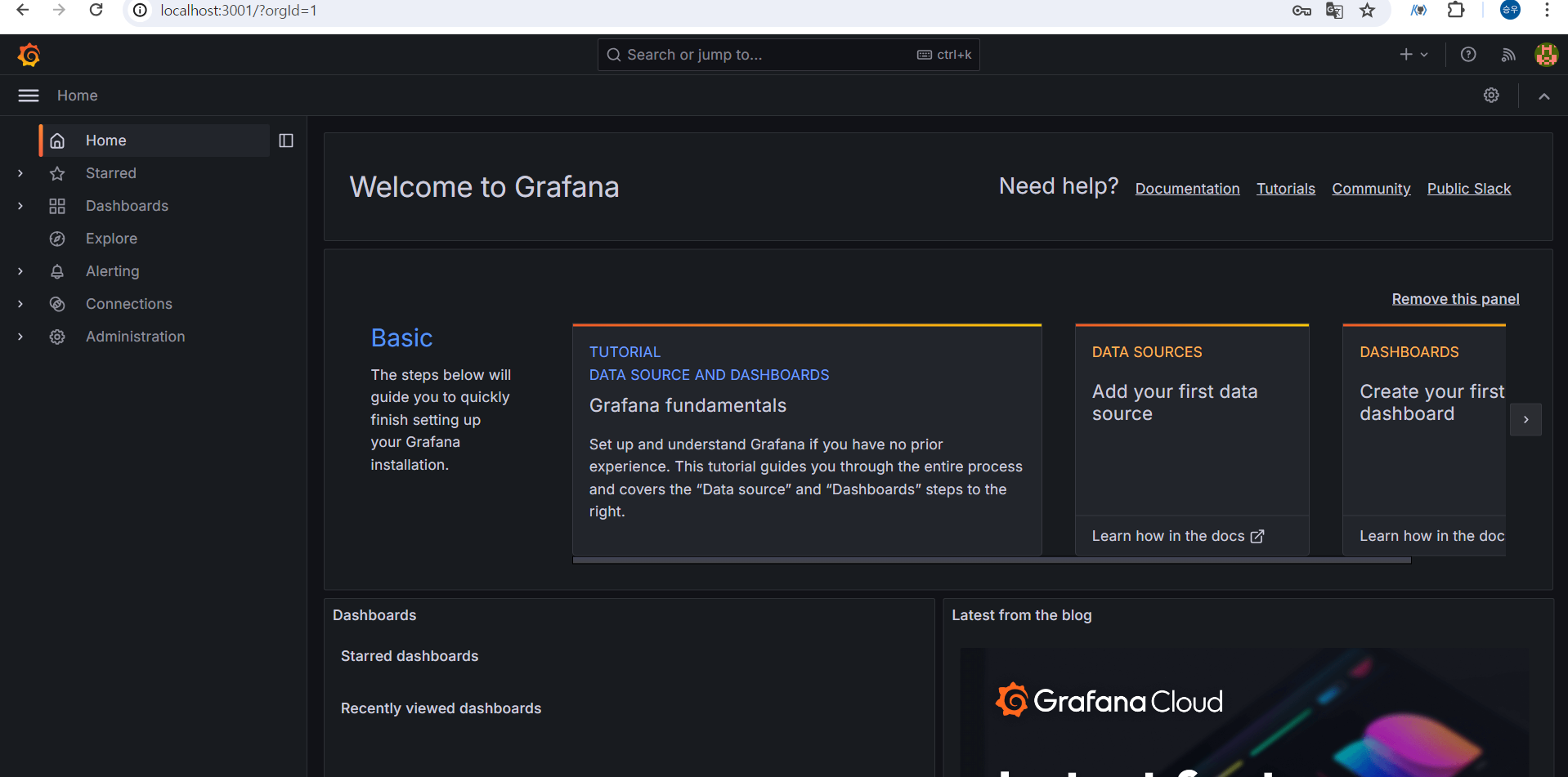The height and width of the screenshot is (777, 1568).
Task: Expand the Starred section chevron
Action: (x=20, y=173)
